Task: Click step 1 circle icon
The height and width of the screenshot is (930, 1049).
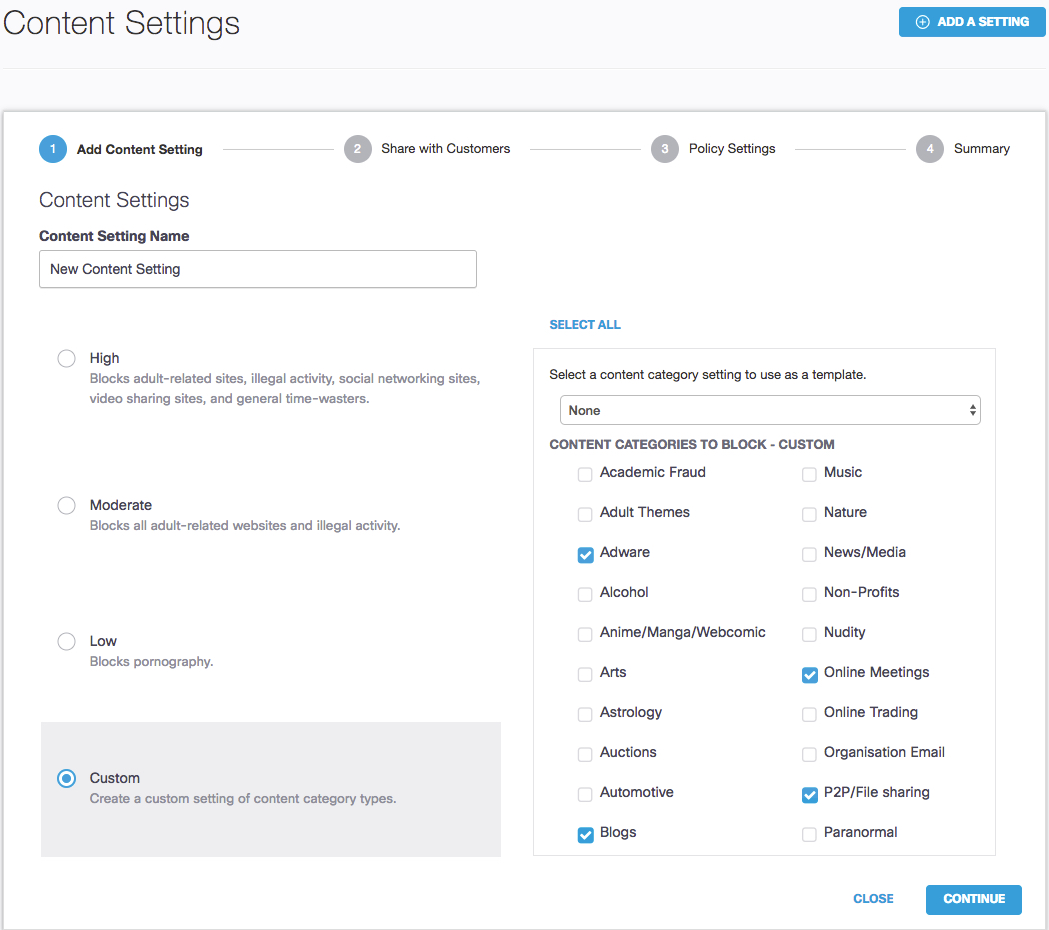Action: pos(53,149)
